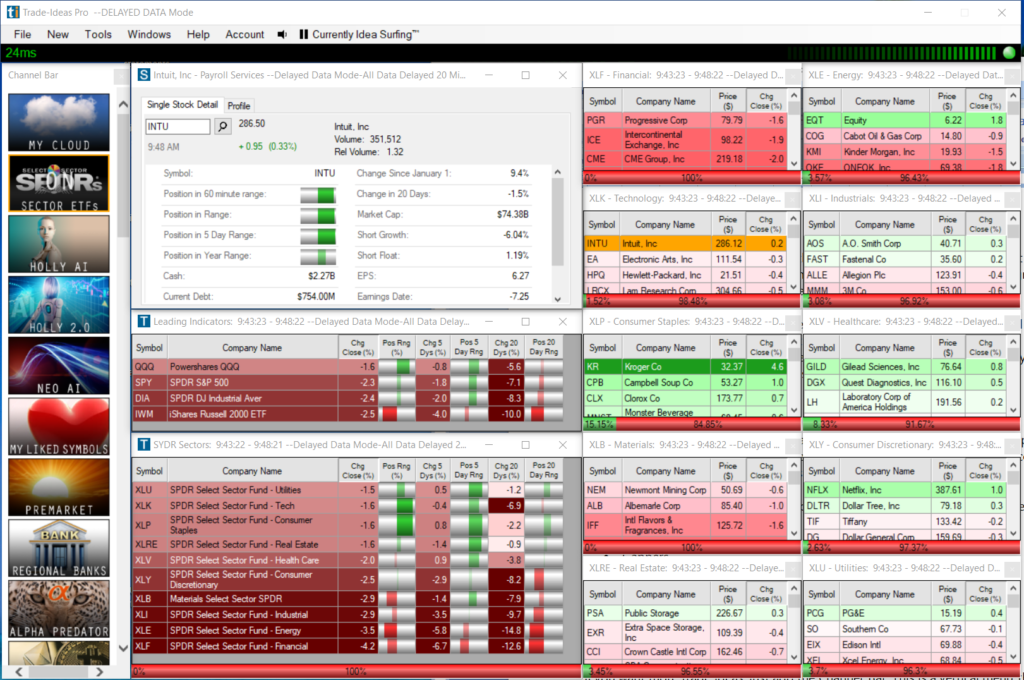Select the XLE Energy row in SYDR Sectors
The width and height of the screenshot is (1024, 680).
point(348,630)
